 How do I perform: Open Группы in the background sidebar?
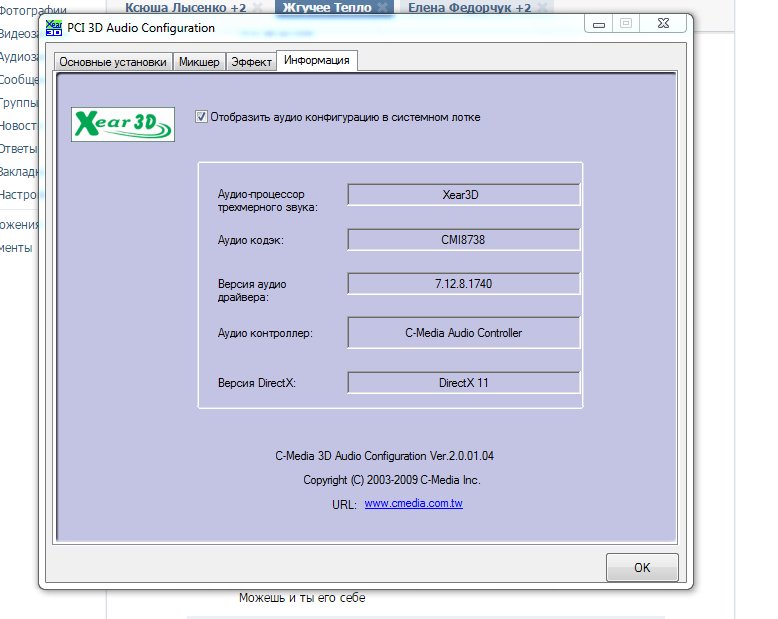click(19, 103)
